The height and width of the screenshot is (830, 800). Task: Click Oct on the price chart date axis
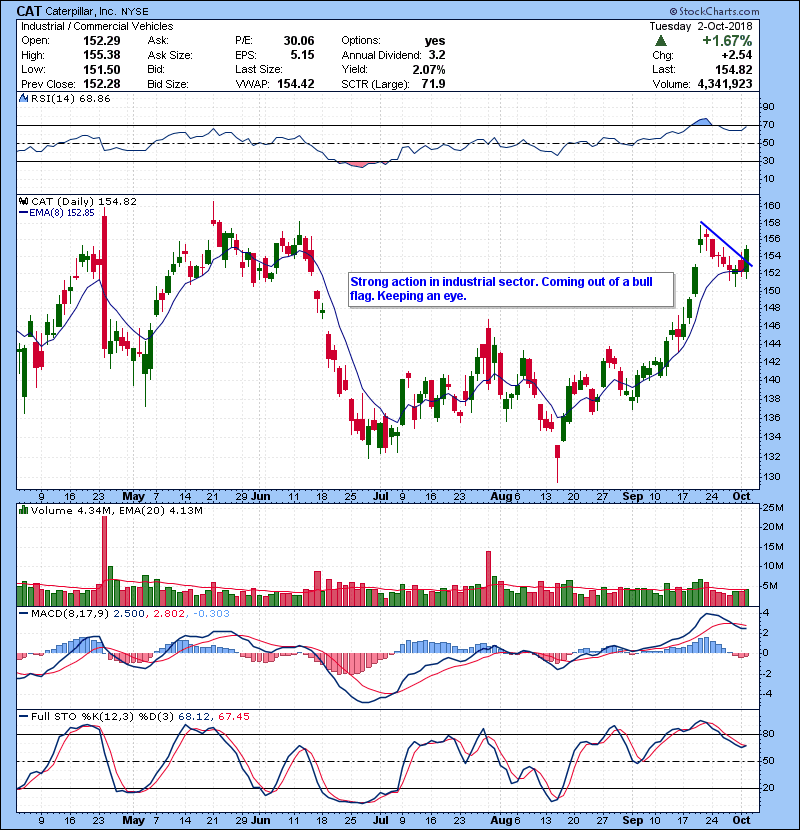(741, 496)
